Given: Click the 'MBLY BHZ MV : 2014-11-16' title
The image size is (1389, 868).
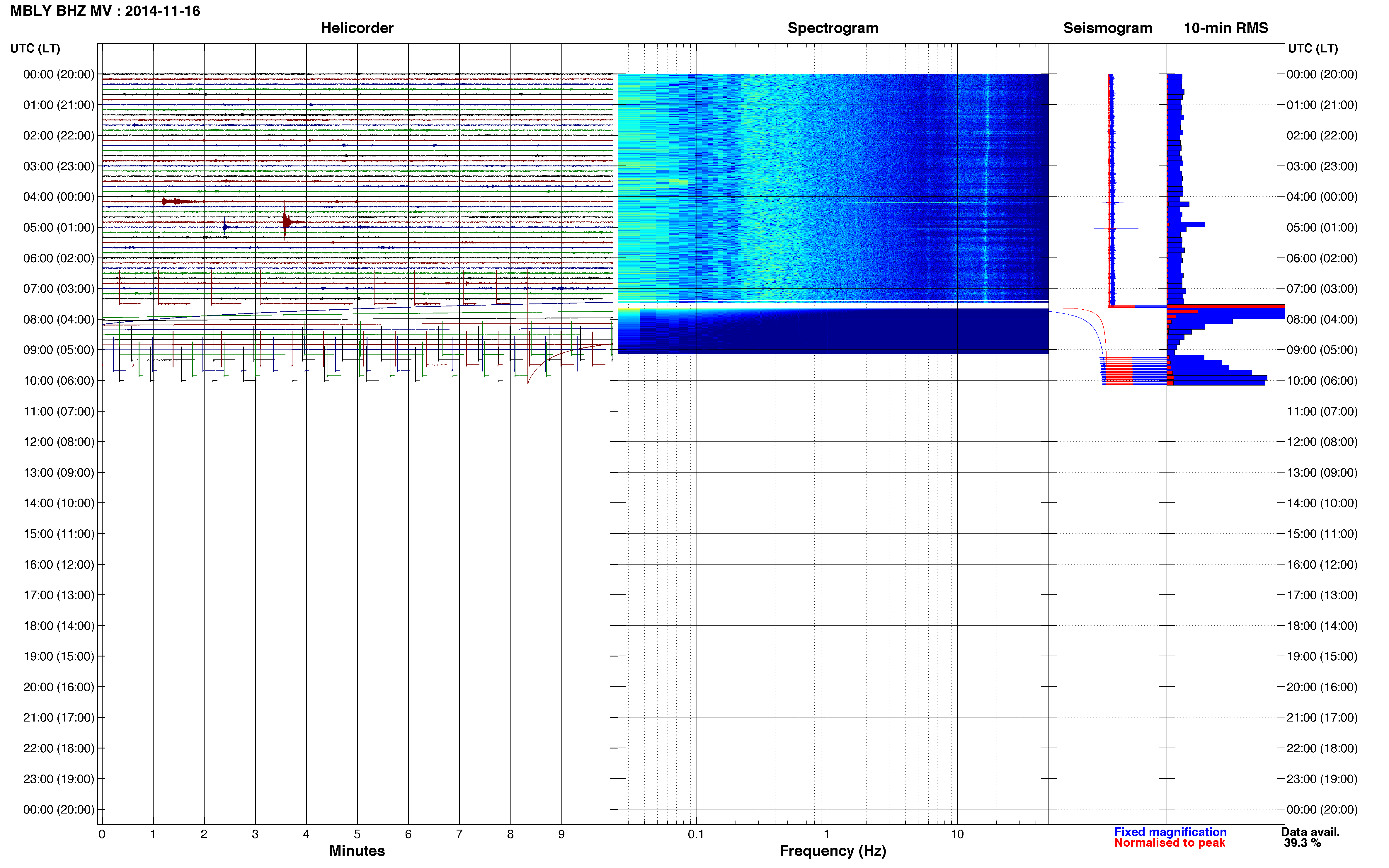Looking at the screenshot, I should pos(105,11).
